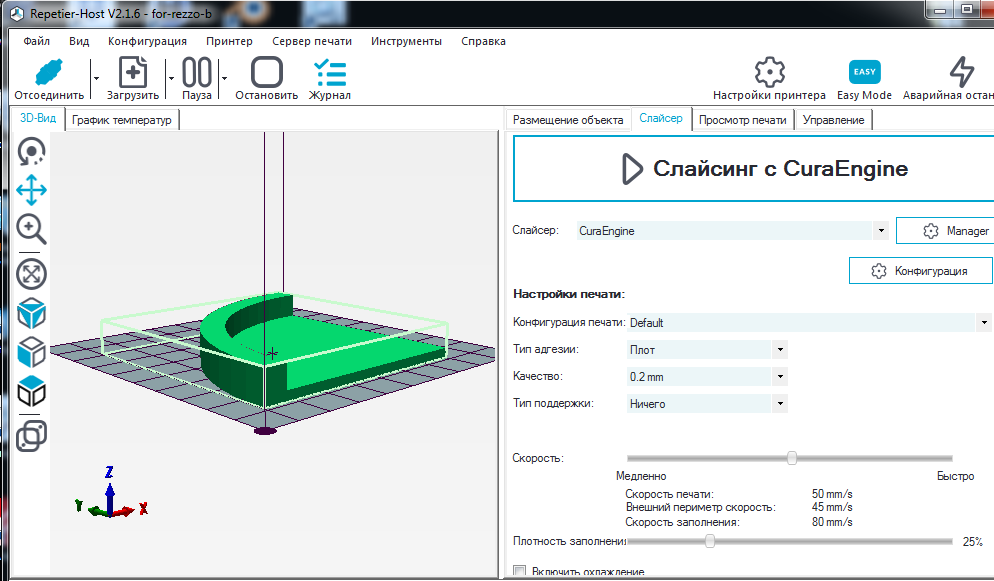
Task: Switch to the График температур tab
Action: (122, 120)
